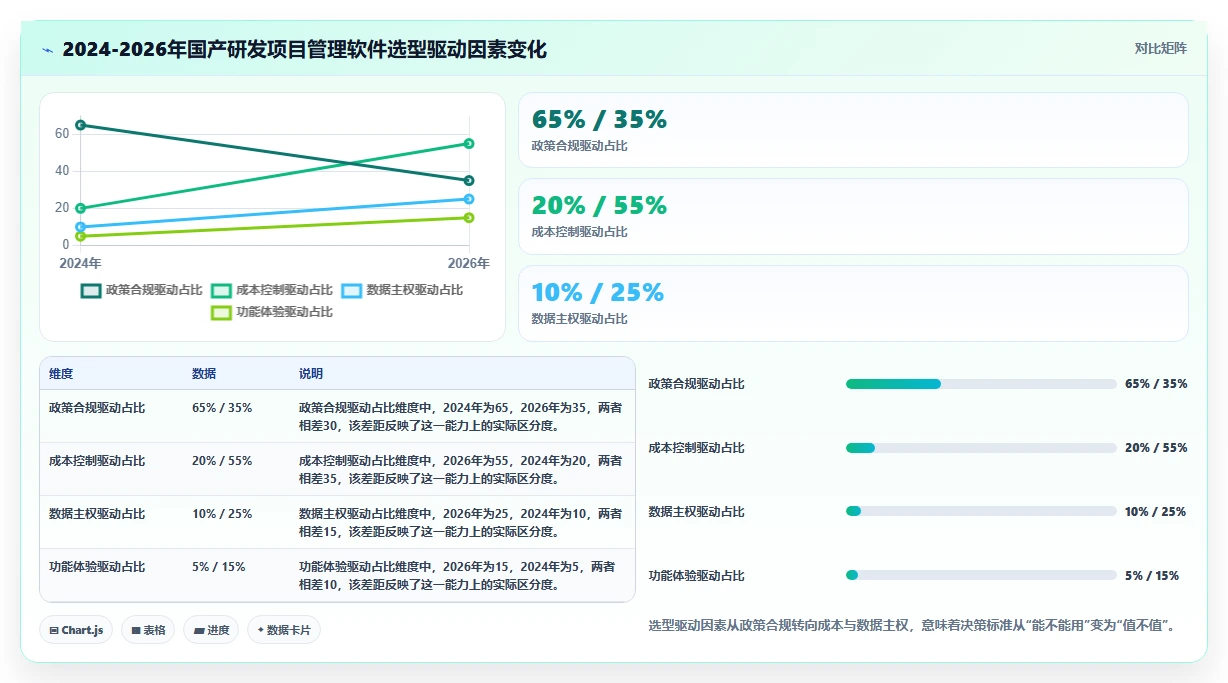The image size is (1228, 683).
Task: Click the 数据主权驱动占比 progress bar
Action: (981, 512)
